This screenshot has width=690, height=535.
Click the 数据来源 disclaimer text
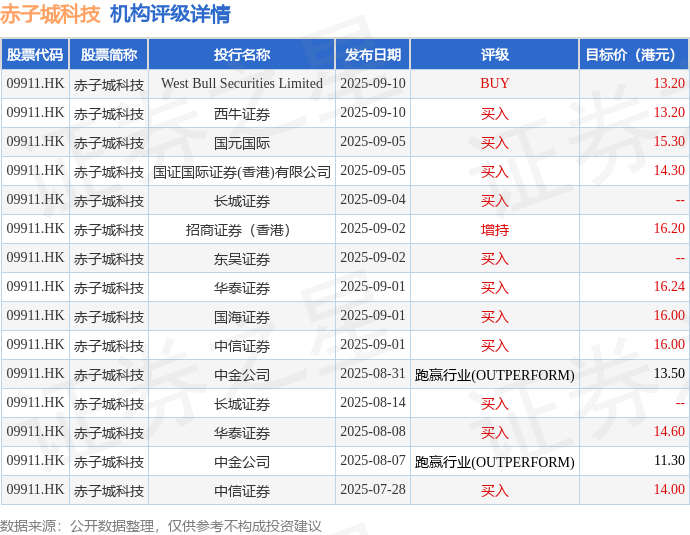(161, 526)
